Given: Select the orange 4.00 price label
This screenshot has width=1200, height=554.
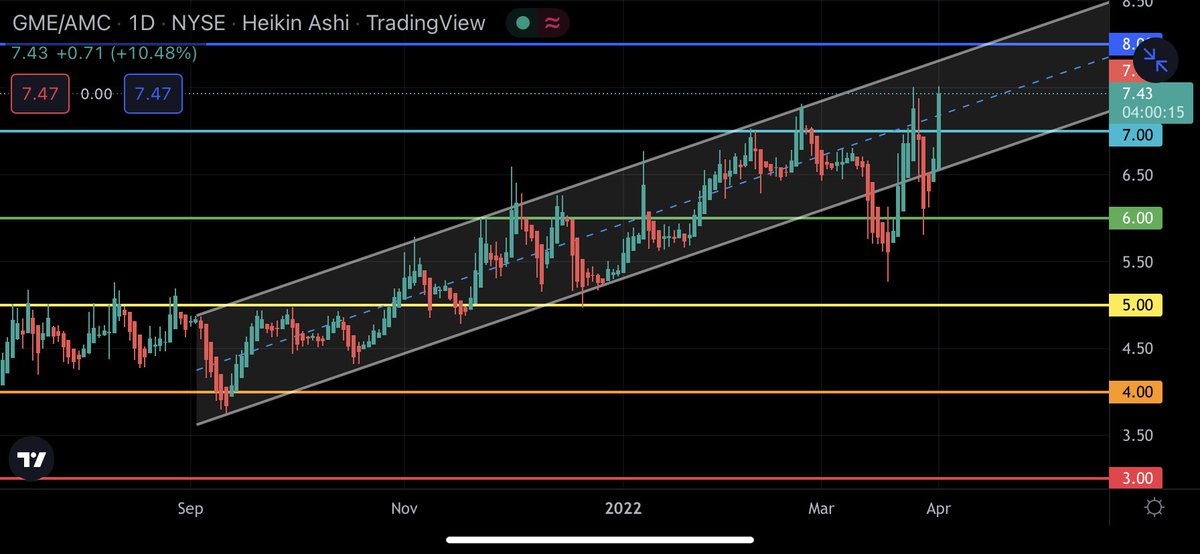Looking at the screenshot, I should pyautogui.click(x=1136, y=392).
